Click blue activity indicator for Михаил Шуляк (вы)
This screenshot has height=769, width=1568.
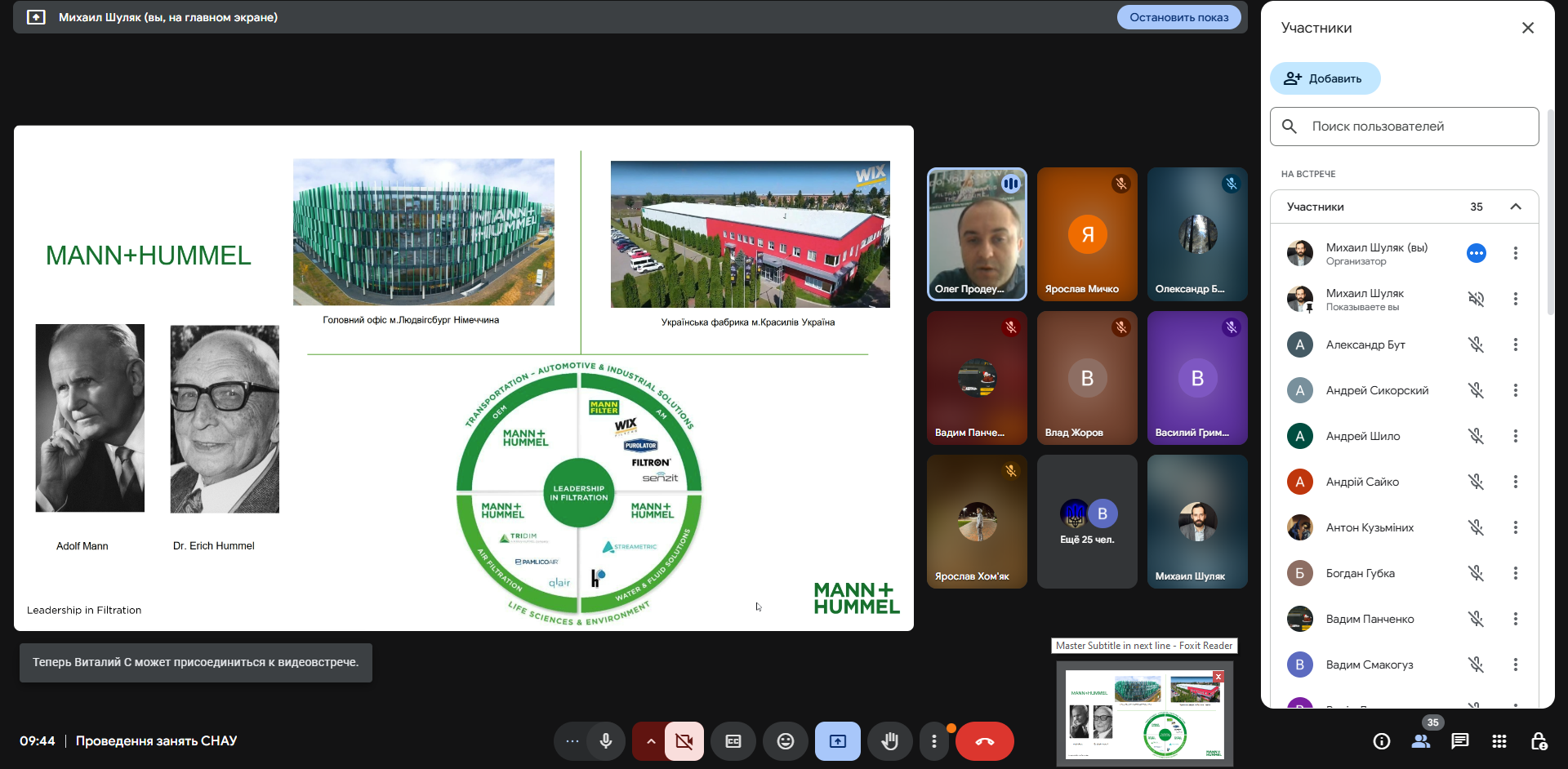coord(1476,253)
